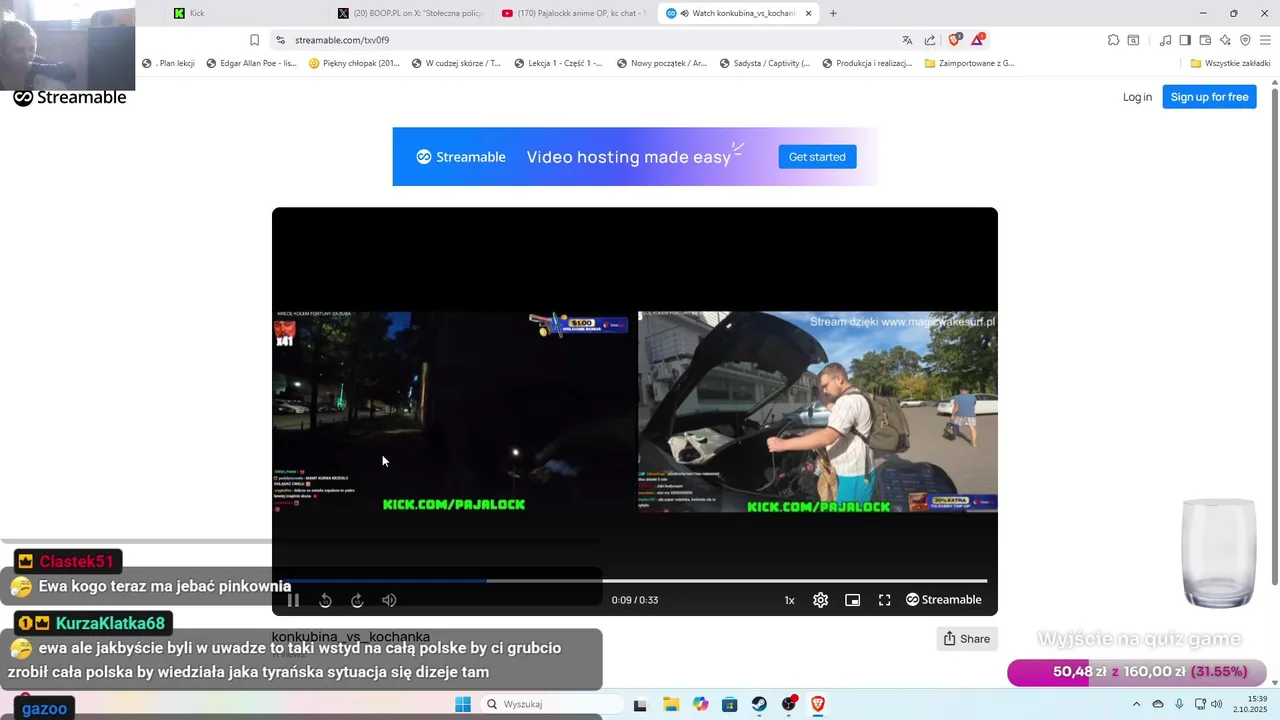
Task: Open Edgar Allan Poe bookmark
Action: click(252, 63)
